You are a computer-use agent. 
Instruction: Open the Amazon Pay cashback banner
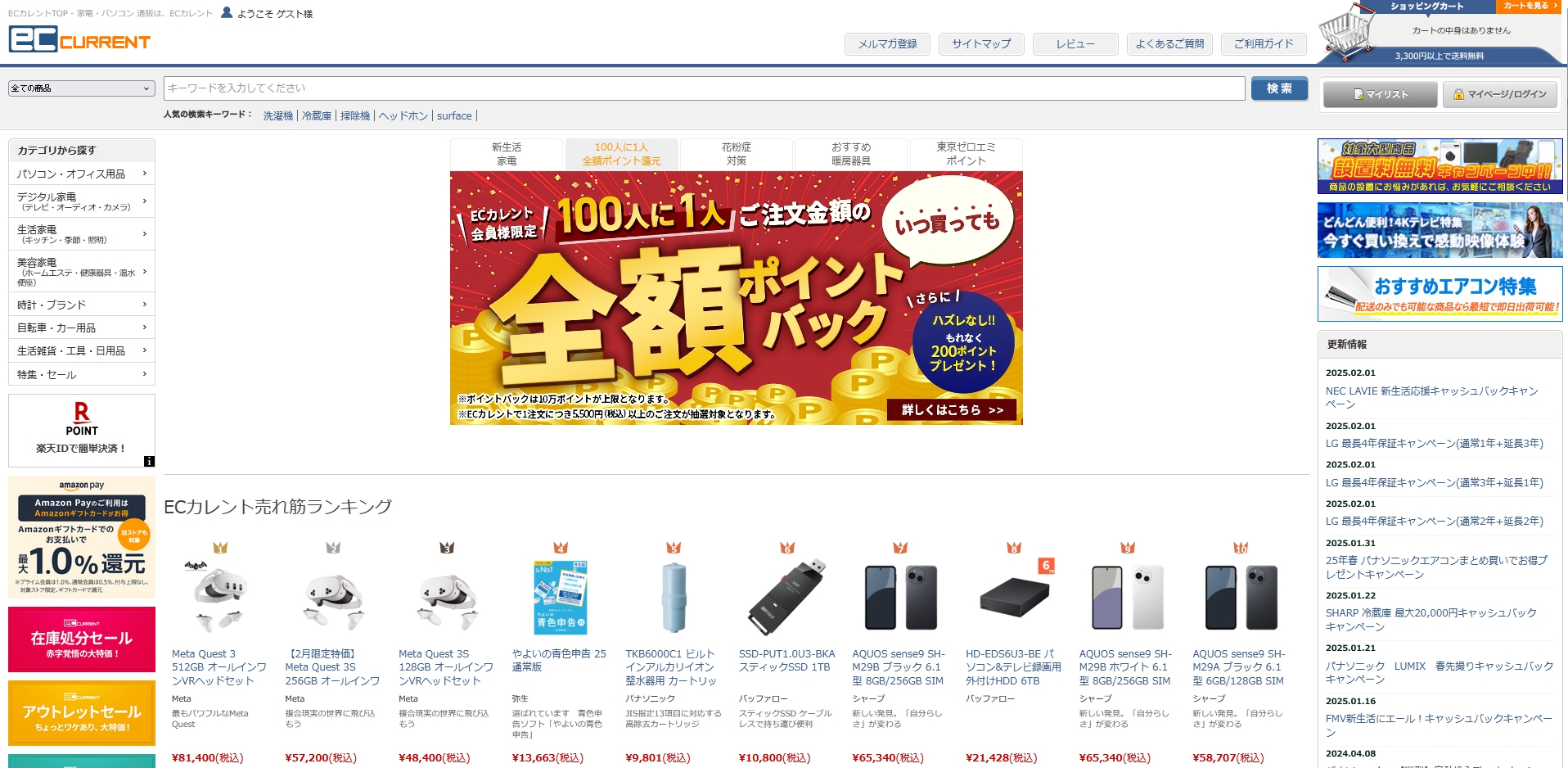82,537
